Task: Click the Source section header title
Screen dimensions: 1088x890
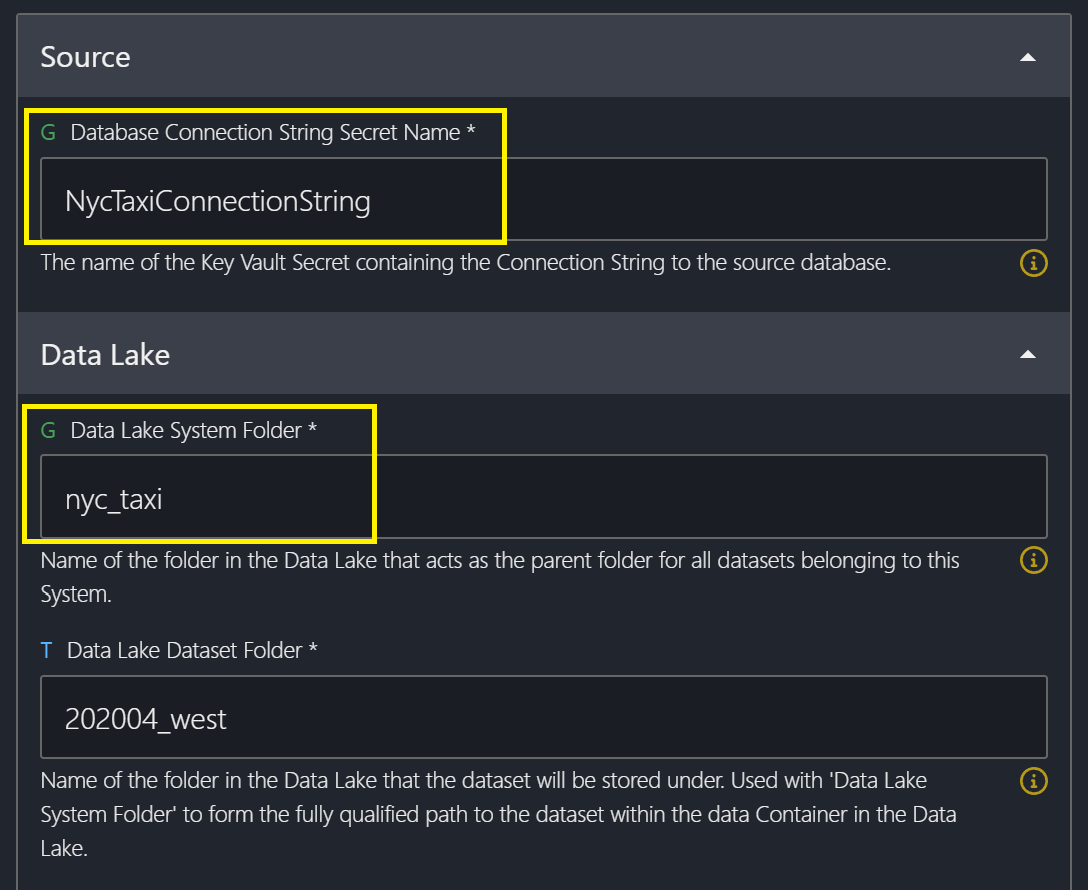Action: pyautogui.click(x=85, y=57)
